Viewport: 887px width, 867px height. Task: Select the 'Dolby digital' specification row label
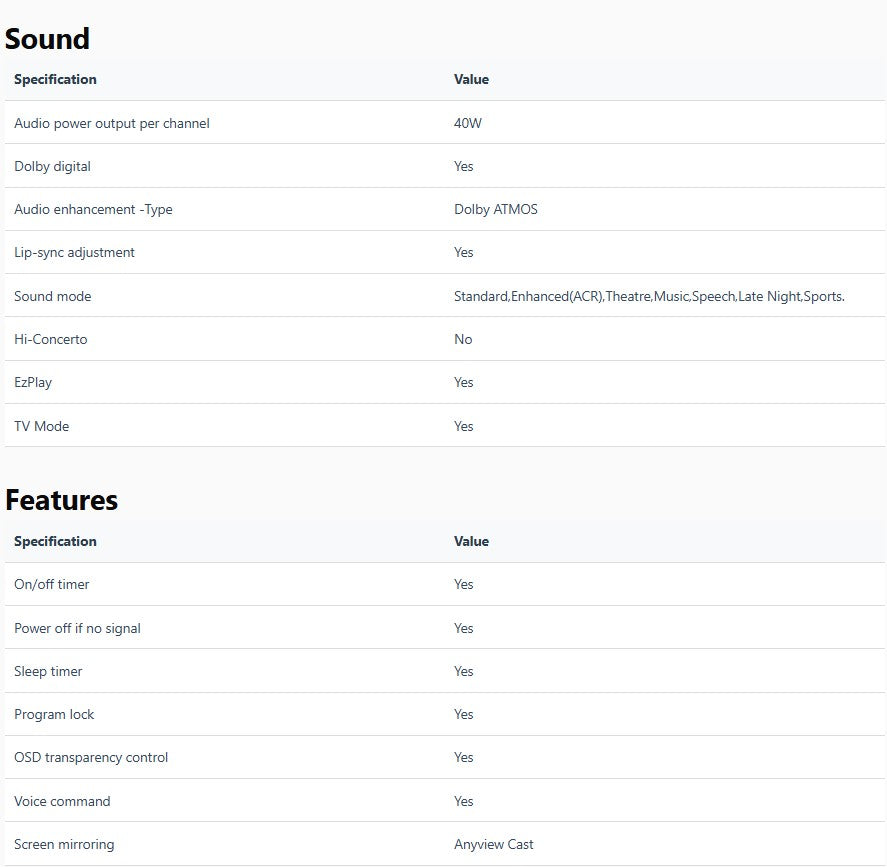52,167
